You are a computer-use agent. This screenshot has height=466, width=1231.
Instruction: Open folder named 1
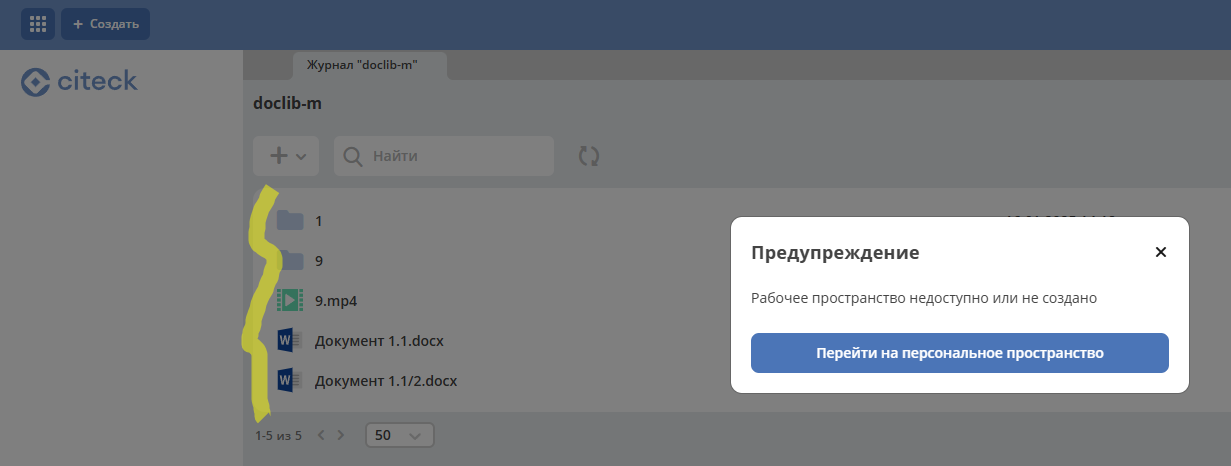tap(318, 220)
